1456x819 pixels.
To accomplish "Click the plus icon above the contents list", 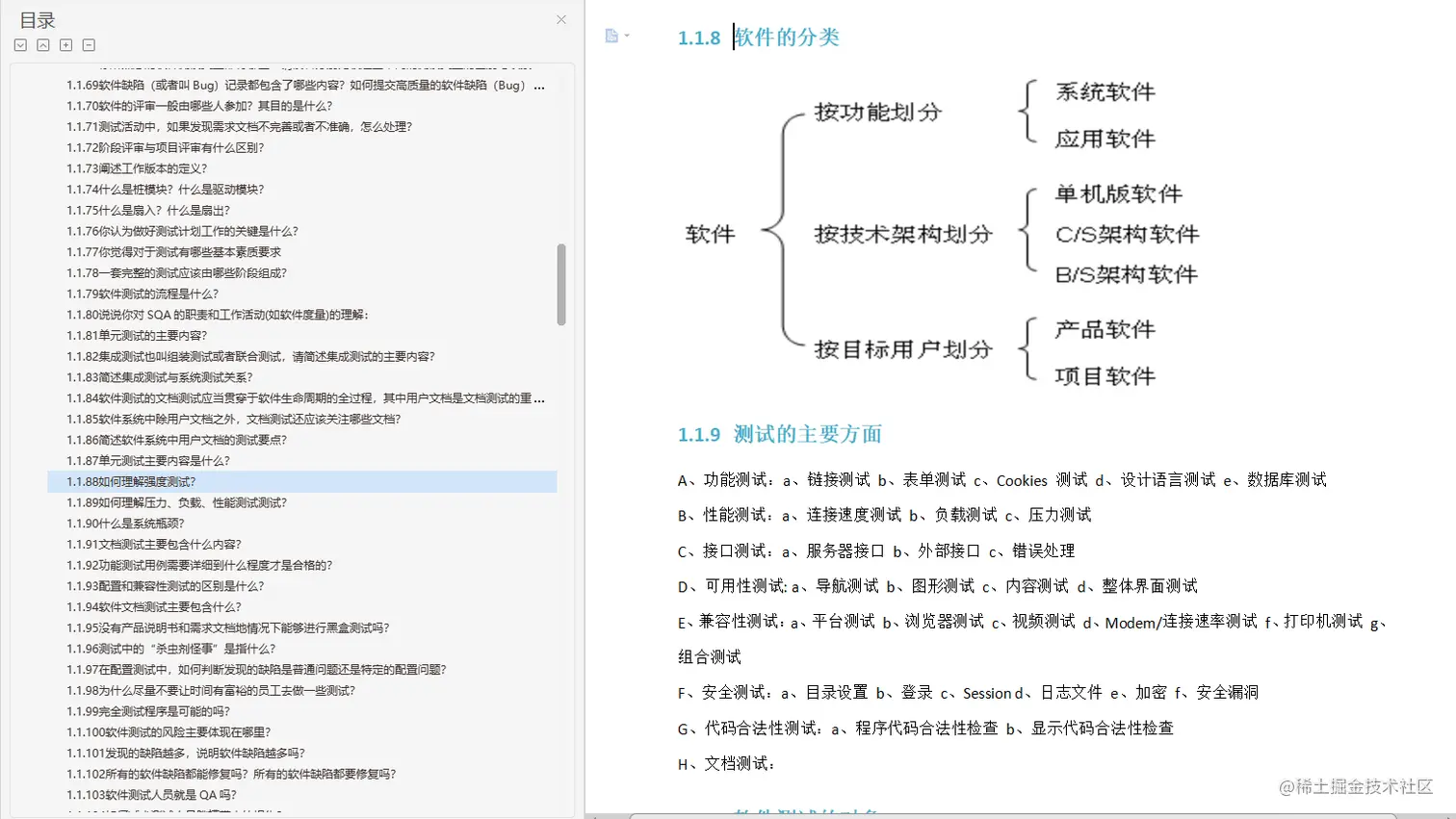I will 65,44.
